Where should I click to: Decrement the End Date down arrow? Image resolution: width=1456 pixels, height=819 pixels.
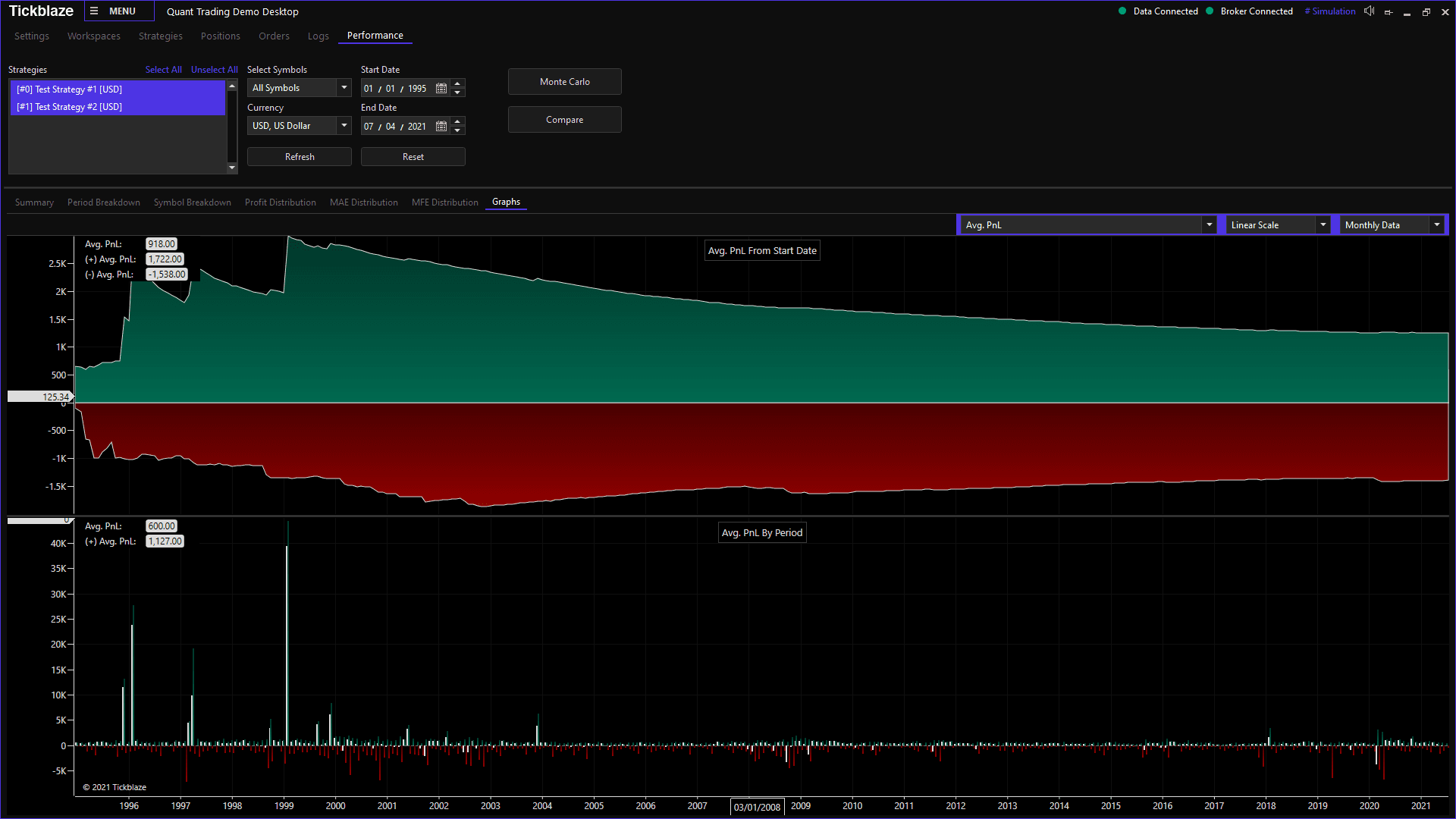457,130
